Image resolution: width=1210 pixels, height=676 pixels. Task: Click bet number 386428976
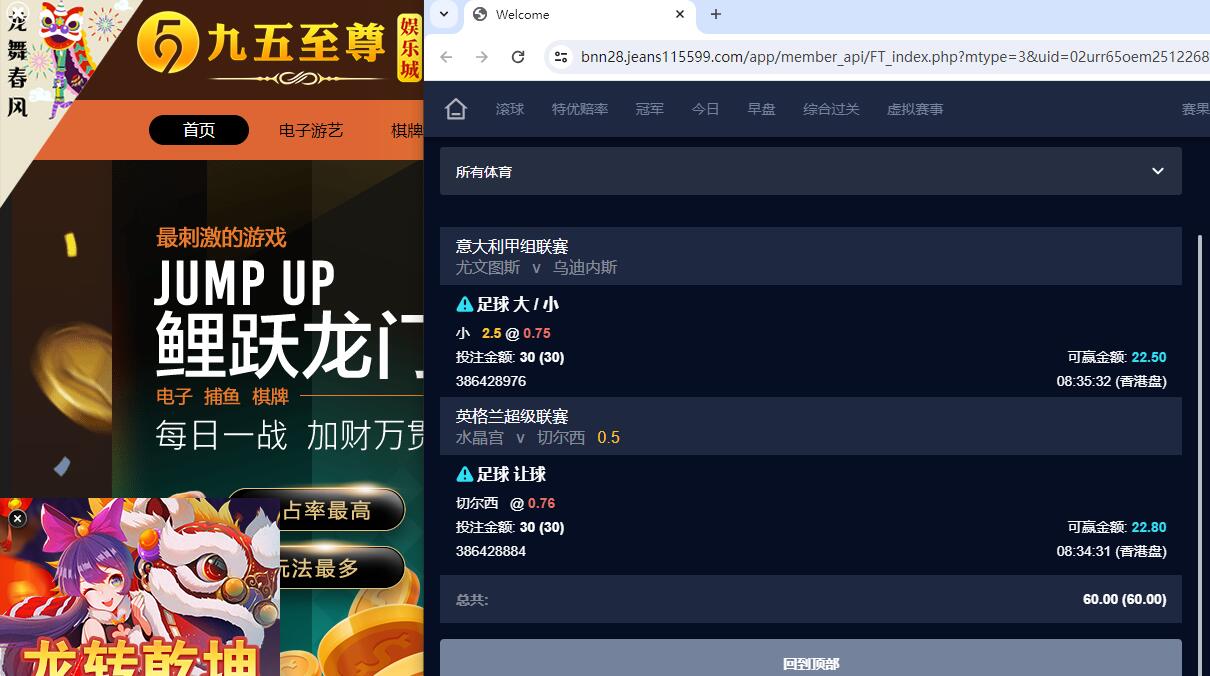click(491, 381)
